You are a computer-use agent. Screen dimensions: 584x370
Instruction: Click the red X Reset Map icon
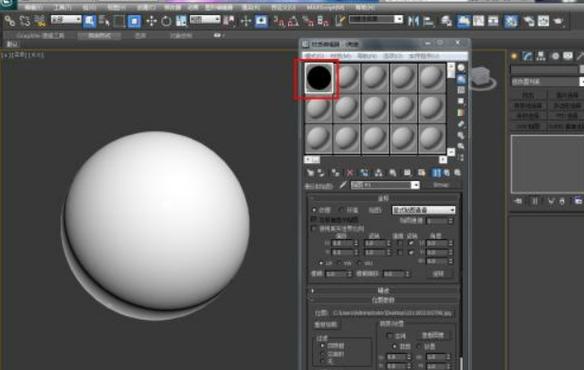pyautogui.click(x=349, y=173)
